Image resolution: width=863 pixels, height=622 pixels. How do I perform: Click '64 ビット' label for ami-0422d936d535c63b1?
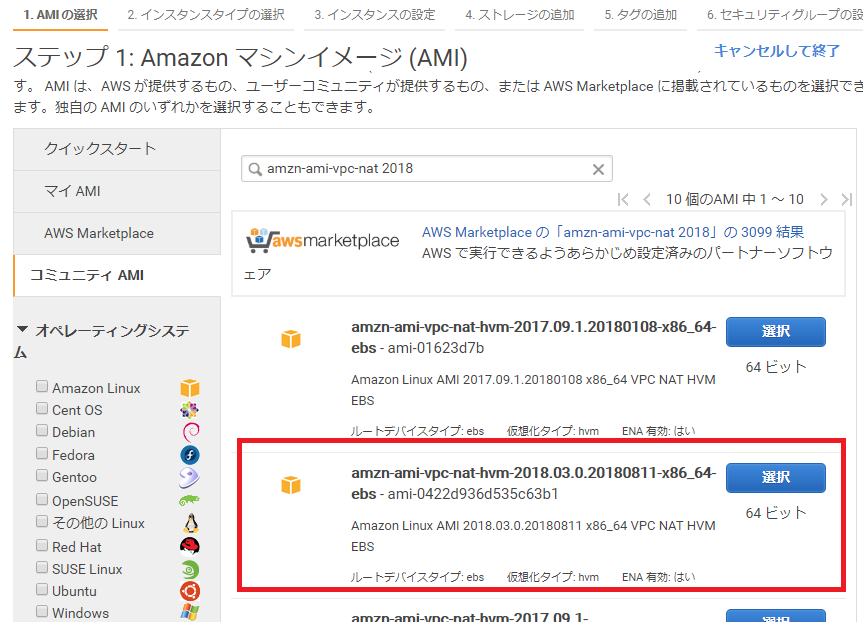click(x=776, y=513)
